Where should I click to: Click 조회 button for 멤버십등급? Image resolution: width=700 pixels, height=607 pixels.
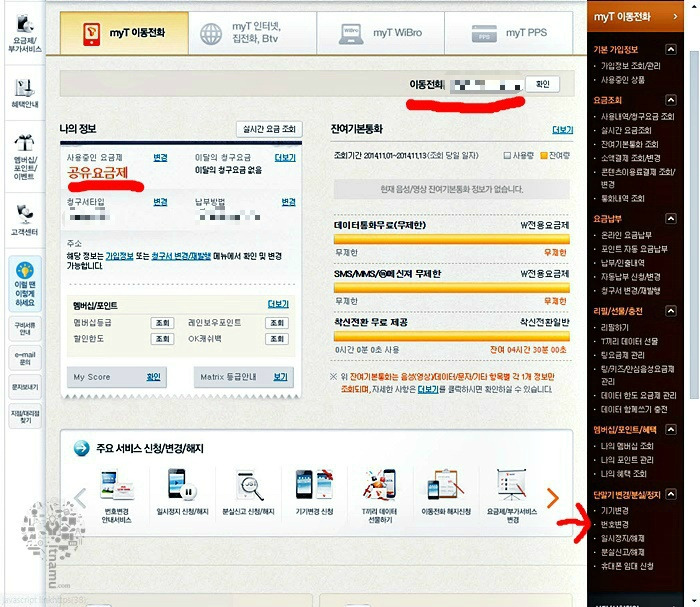pos(162,323)
